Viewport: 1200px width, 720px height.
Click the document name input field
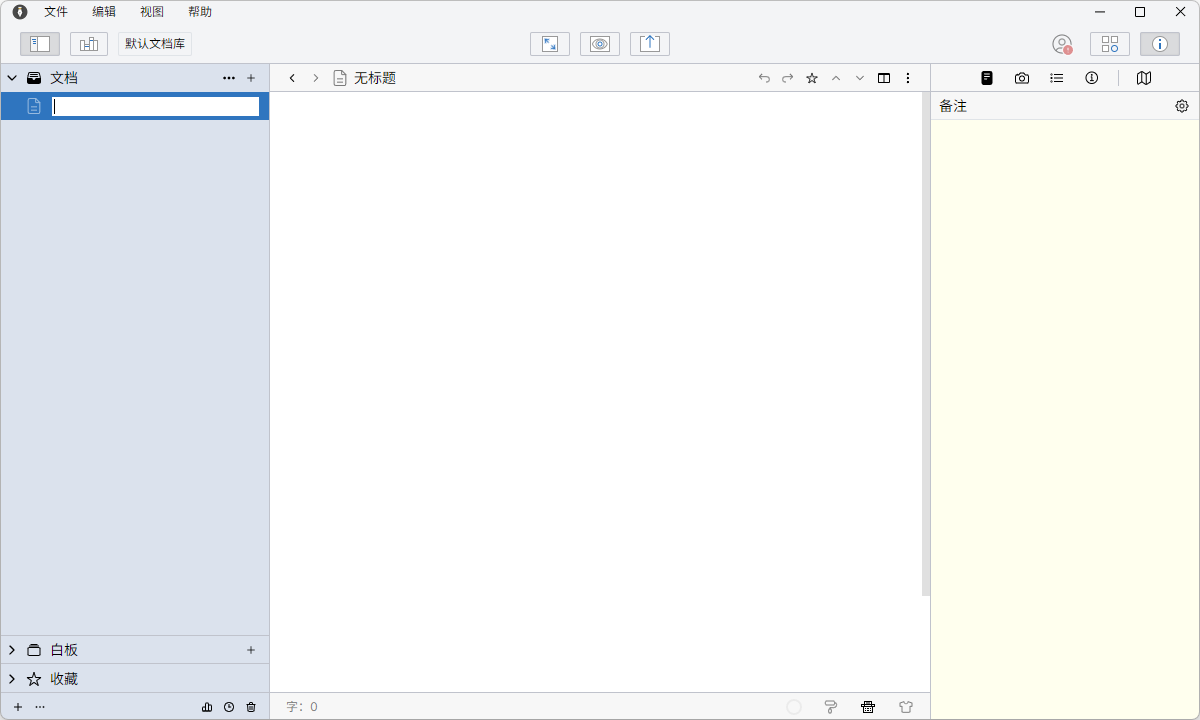pos(156,106)
